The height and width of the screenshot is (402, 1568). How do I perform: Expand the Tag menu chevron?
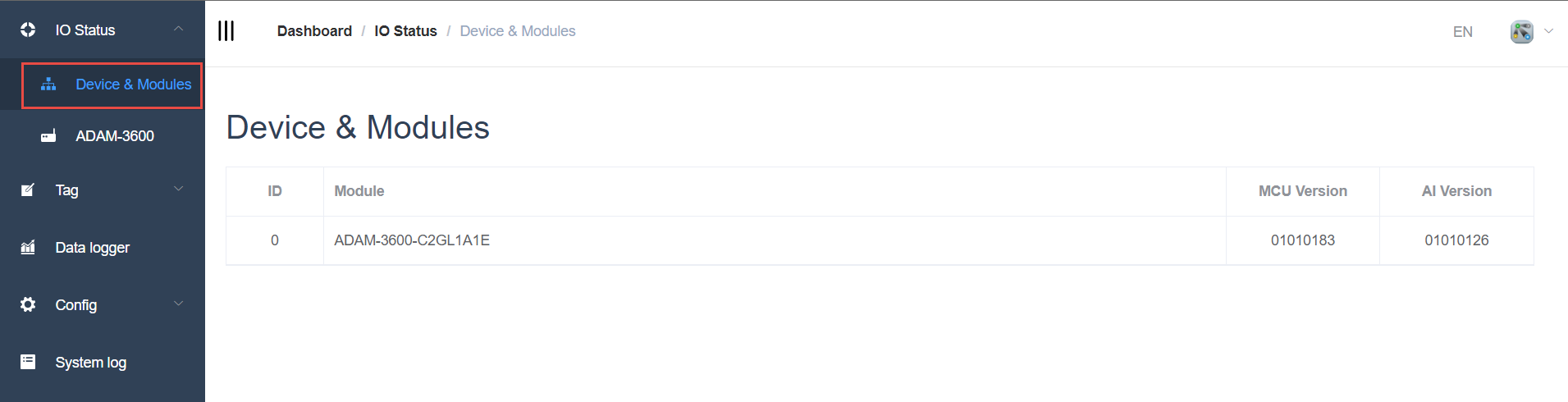point(178,190)
